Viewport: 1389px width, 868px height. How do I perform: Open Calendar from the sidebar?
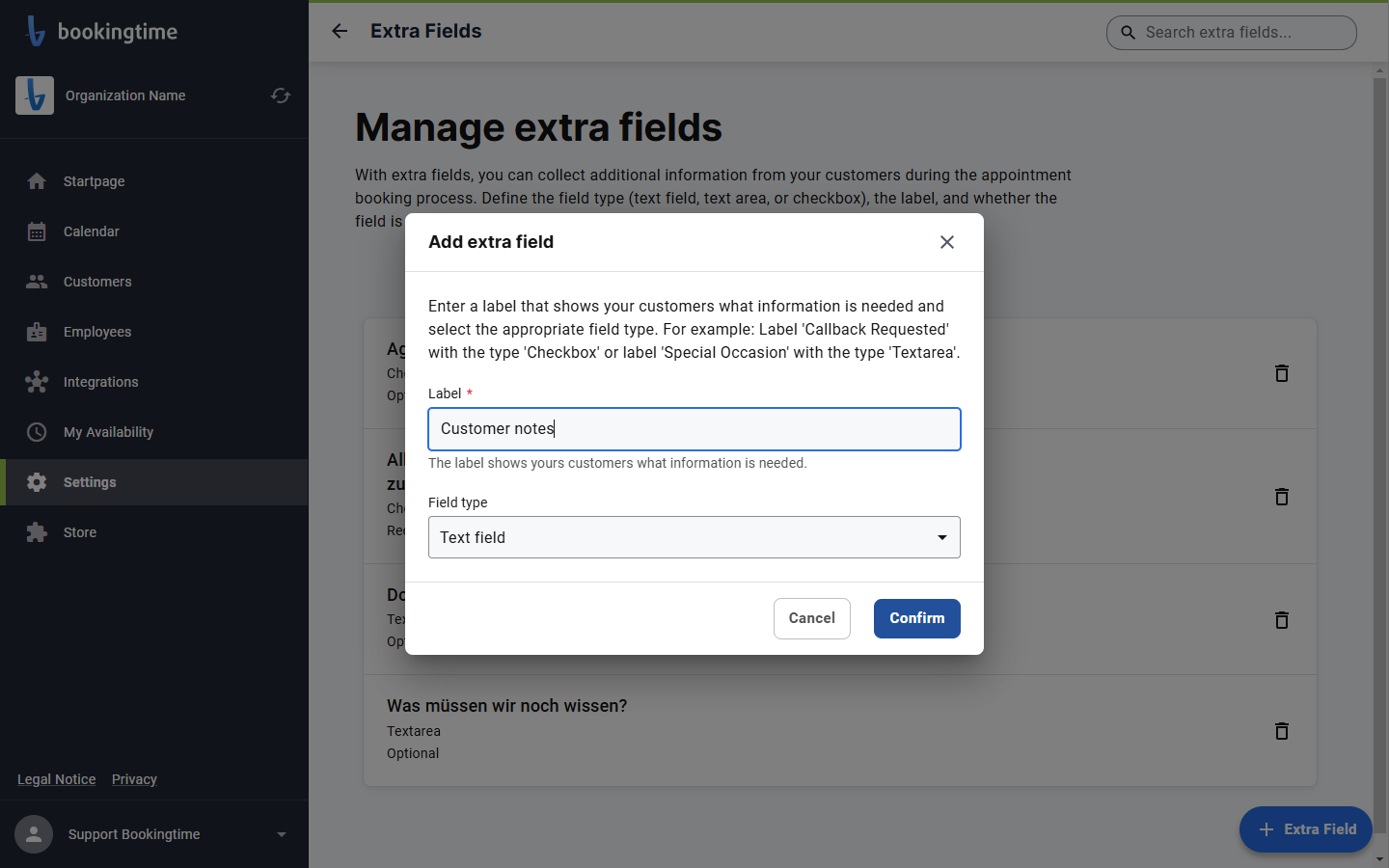tap(154, 231)
